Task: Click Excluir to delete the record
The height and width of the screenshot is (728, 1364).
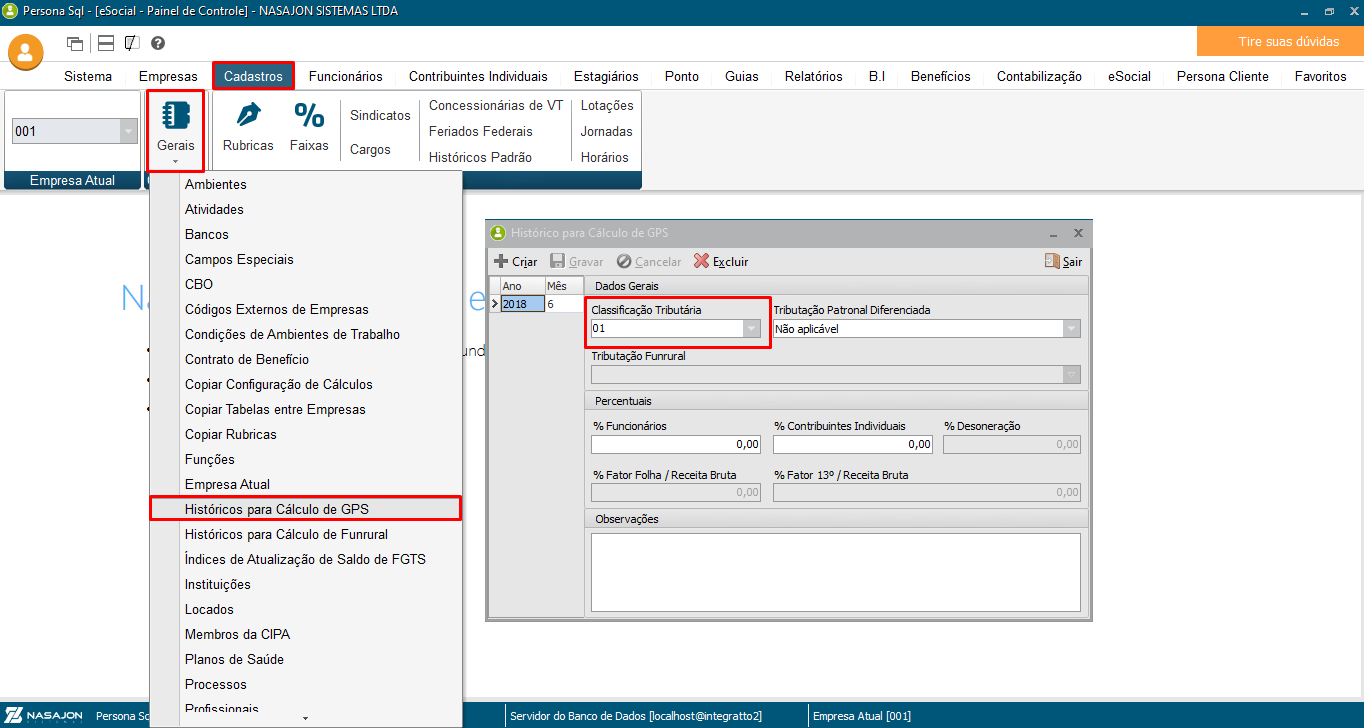Action: pos(721,261)
